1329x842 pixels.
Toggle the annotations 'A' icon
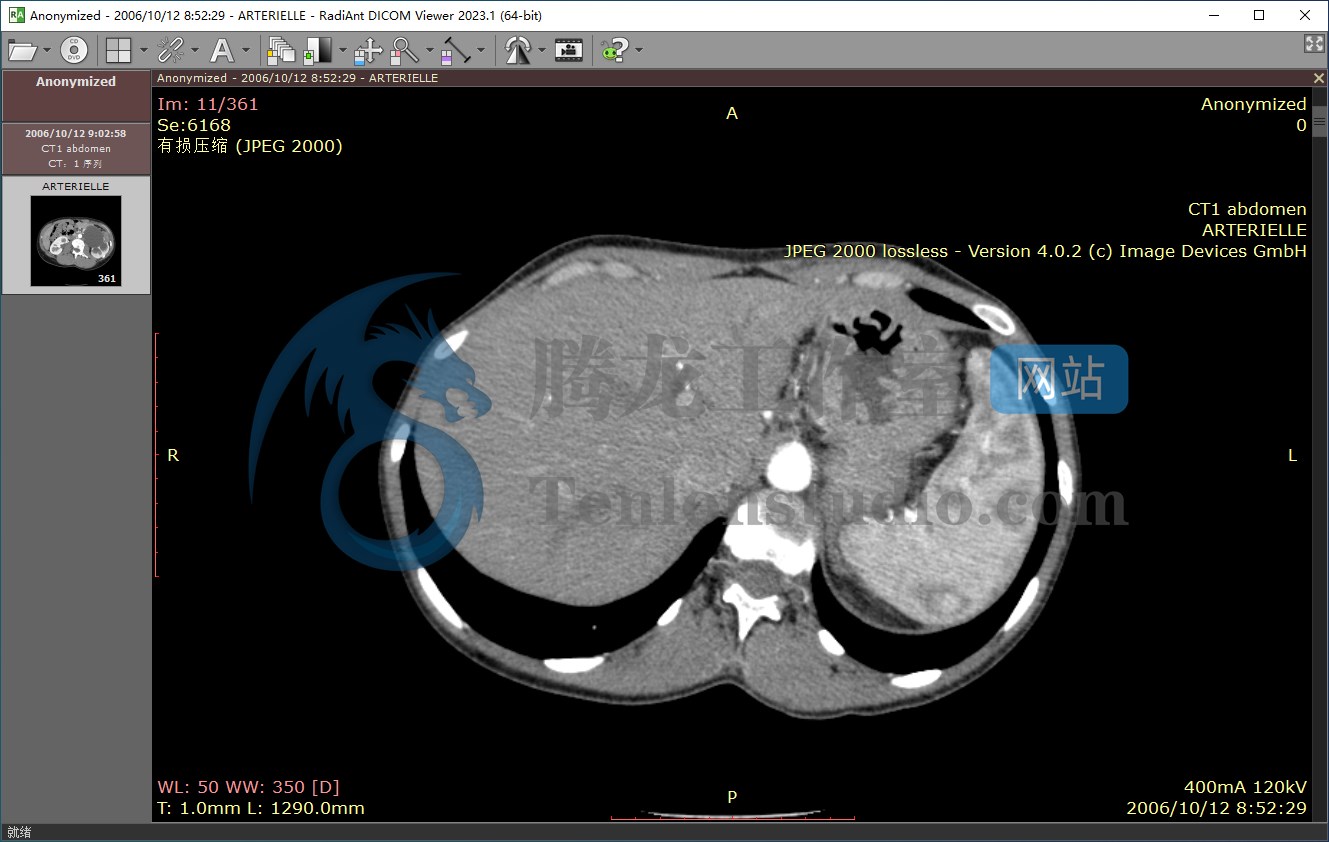coord(222,50)
